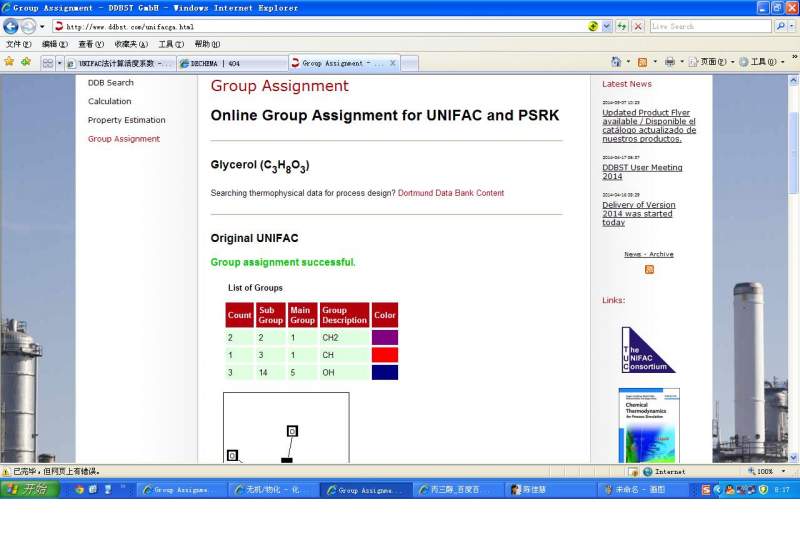Click the Print icon in command bar
The height and width of the screenshot is (542, 800).
[x=669, y=62]
